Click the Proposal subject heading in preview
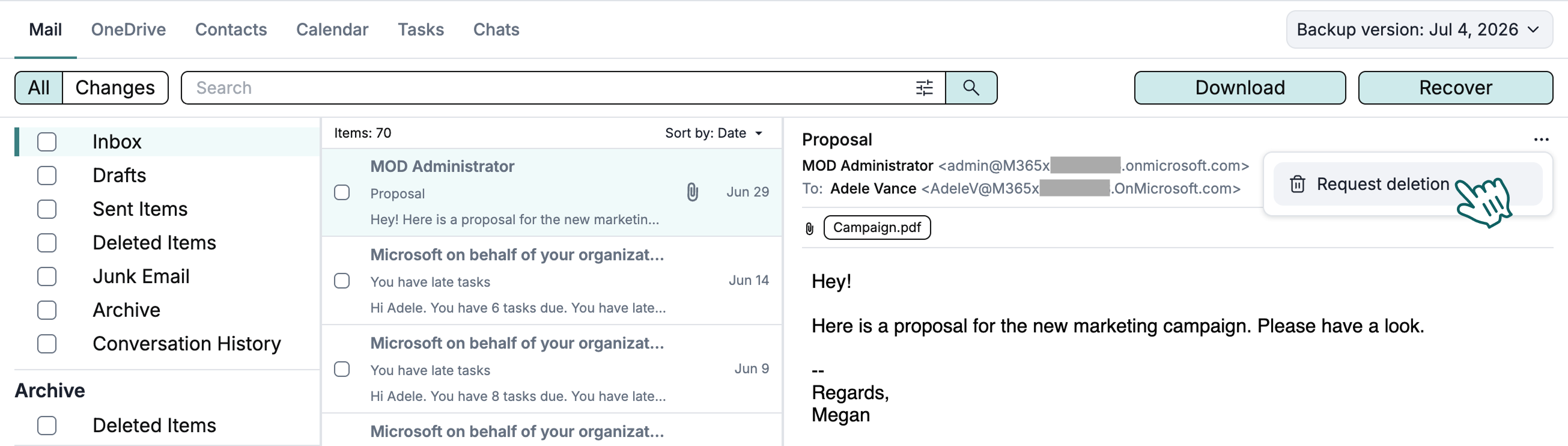This screenshot has height=446, width=1568. pyautogui.click(x=837, y=140)
